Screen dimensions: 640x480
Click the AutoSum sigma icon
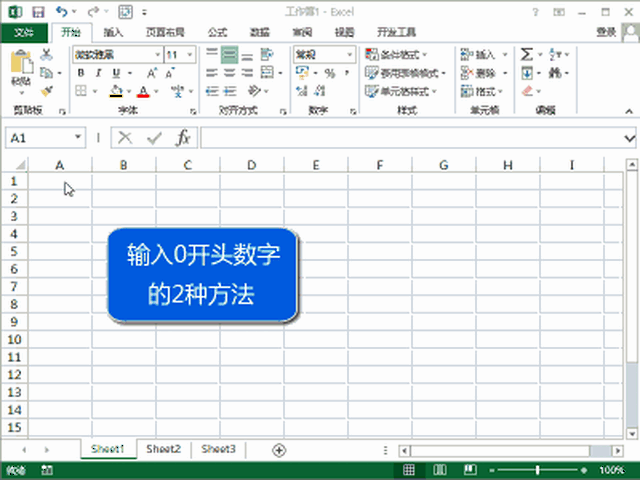[x=527, y=54]
